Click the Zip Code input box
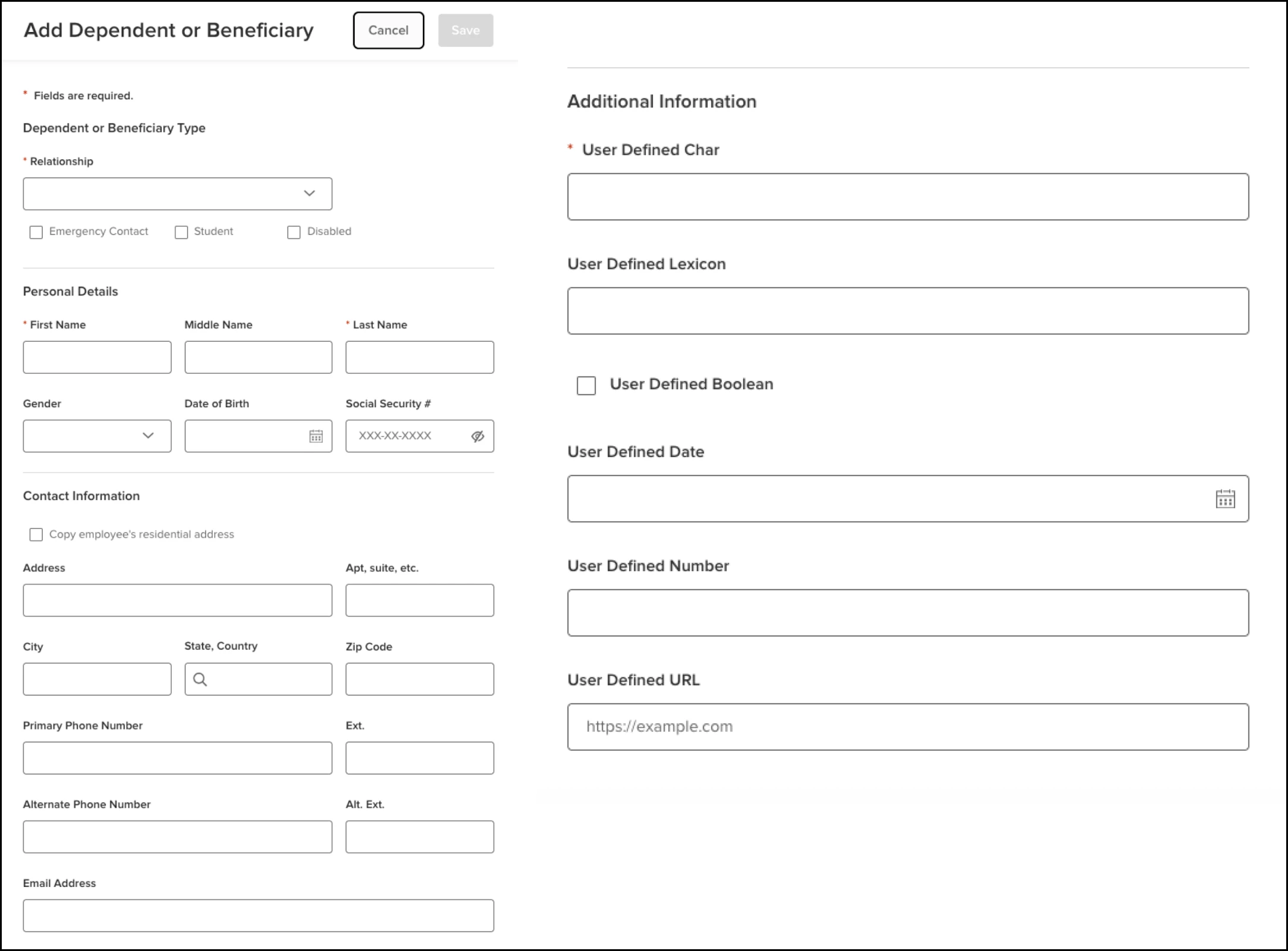The height and width of the screenshot is (951, 1288). (x=419, y=679)
